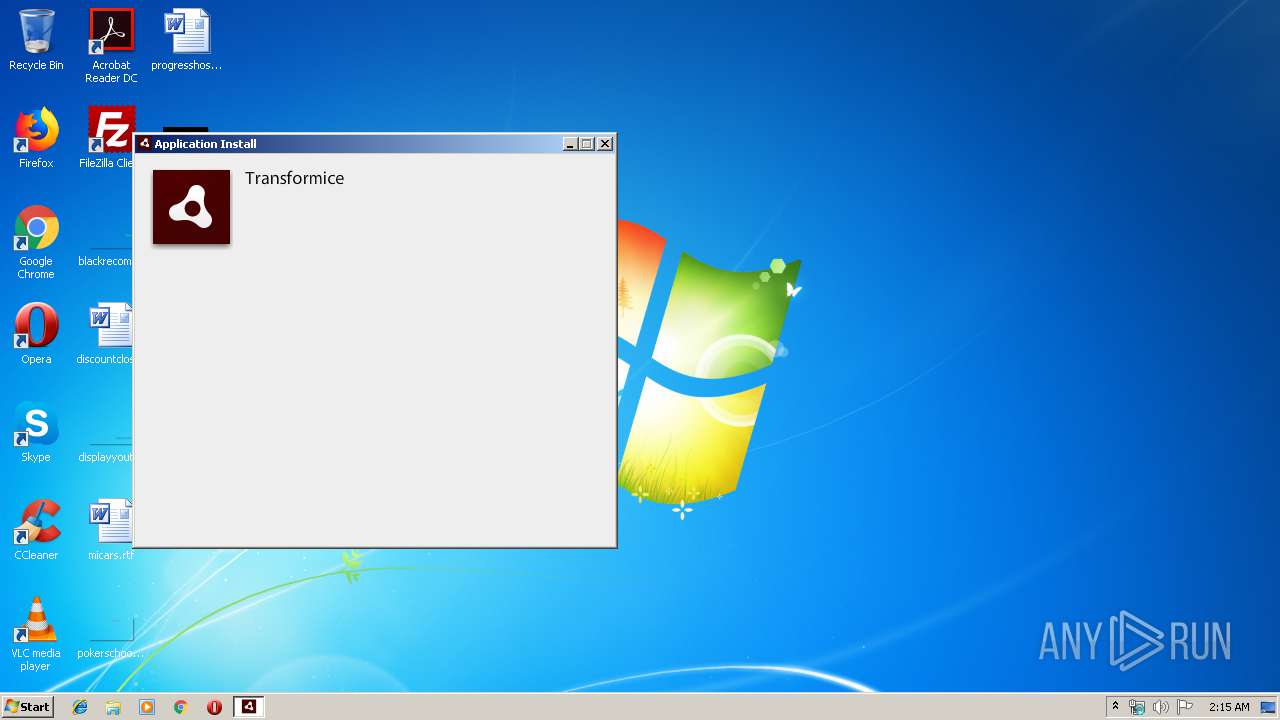This screenshot has width=1280, height=720.
Task: Open the Recycle Bin desktop icon
Action: coord(36,40)
